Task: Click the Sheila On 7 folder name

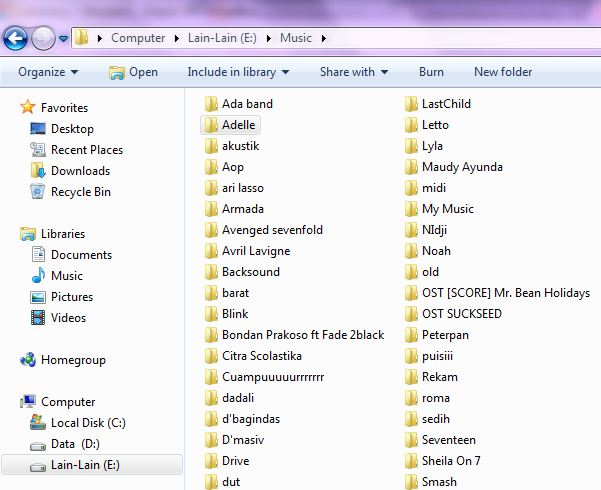Action: point(451,461)
